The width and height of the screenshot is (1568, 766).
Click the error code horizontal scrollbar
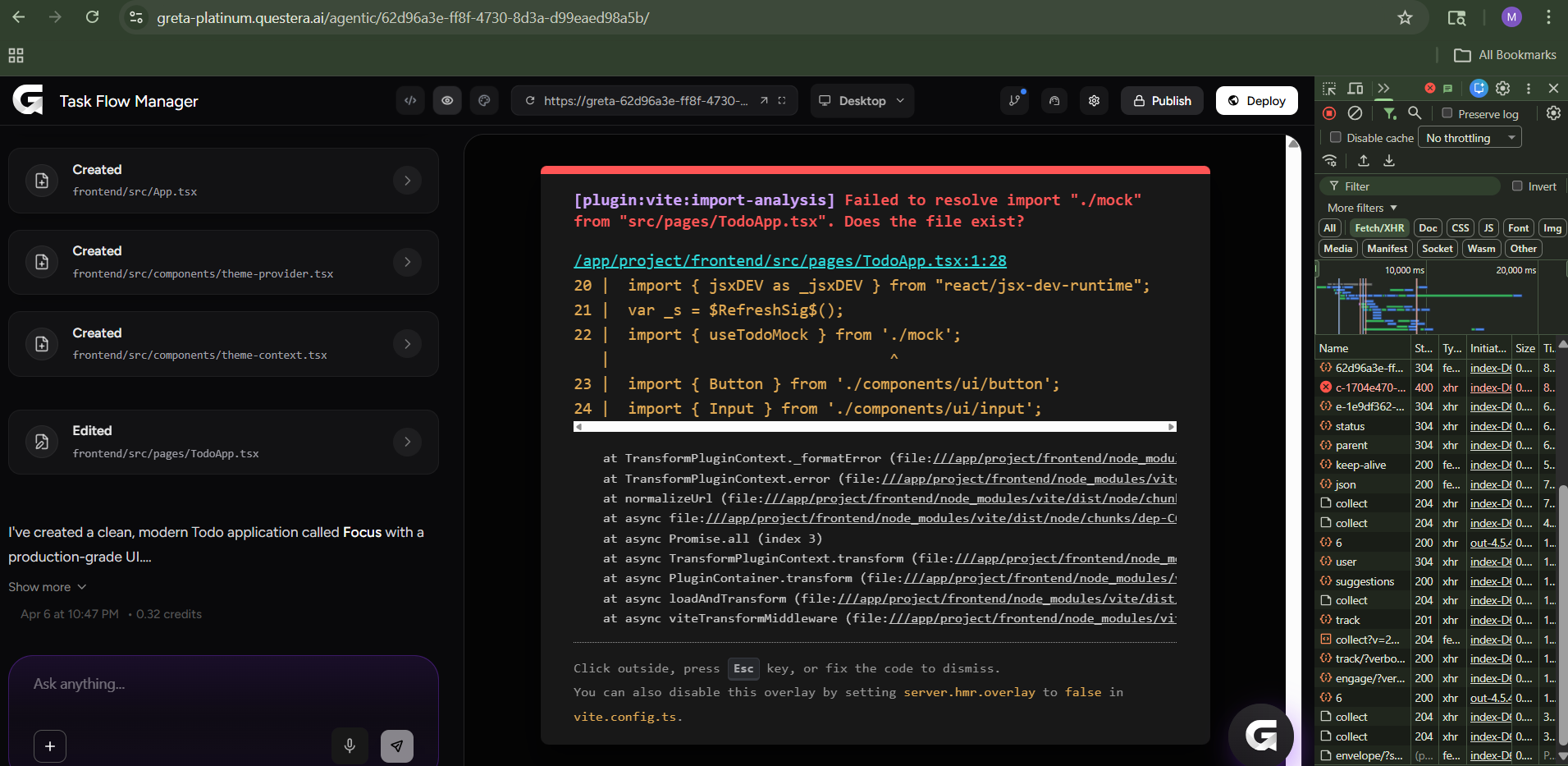click(875, 427)
